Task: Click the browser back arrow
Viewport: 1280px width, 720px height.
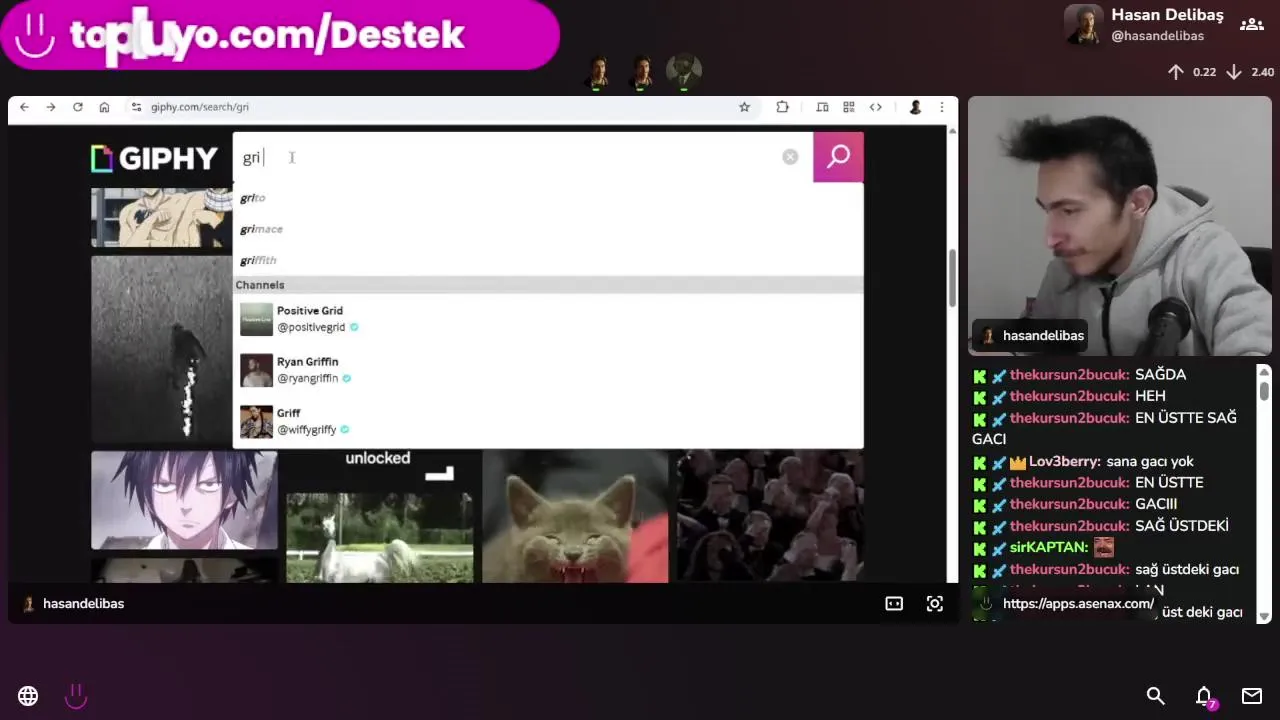Action: pyautogui.click(x=24, y=107)
